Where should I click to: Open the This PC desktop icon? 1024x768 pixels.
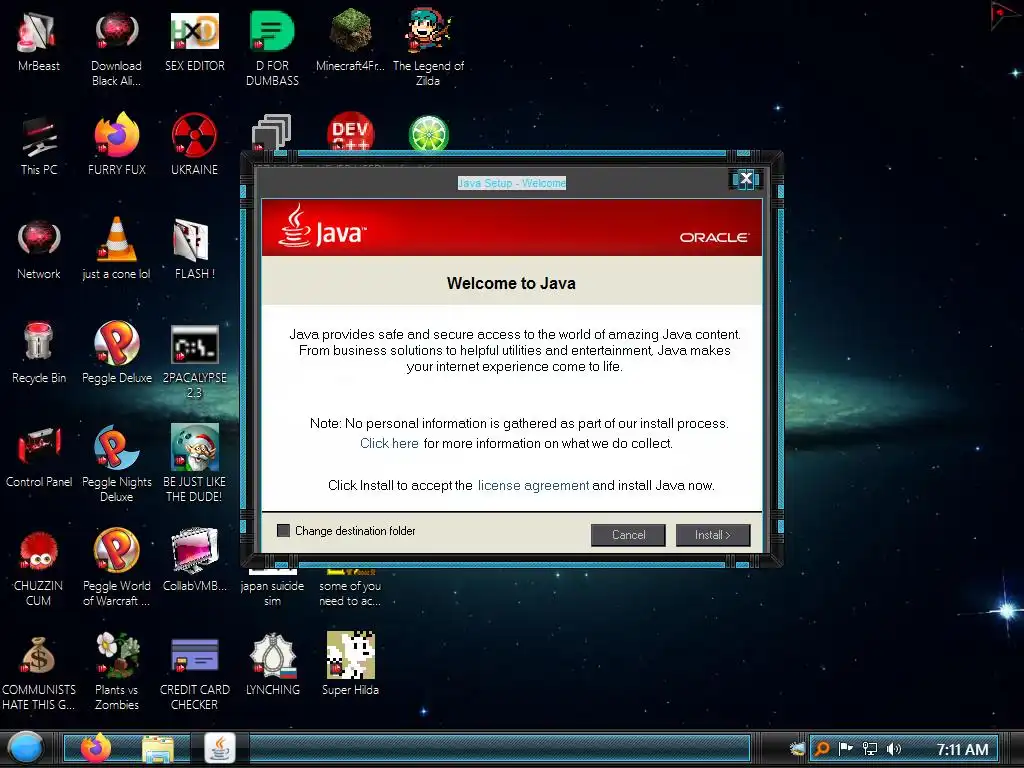point(39,145)
